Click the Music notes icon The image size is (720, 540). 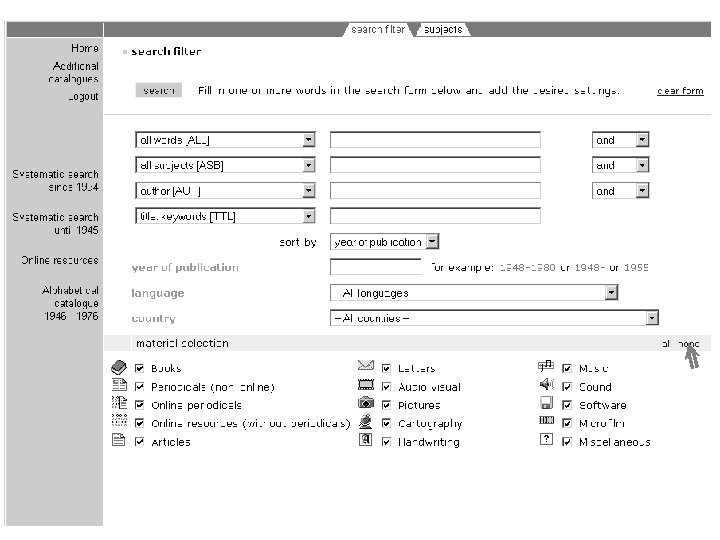(546, 366)
